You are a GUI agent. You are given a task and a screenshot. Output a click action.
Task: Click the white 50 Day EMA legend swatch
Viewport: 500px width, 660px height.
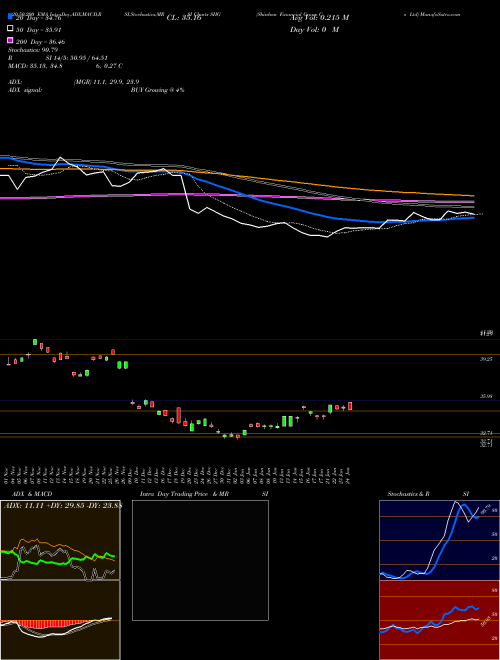coord(10,29)
